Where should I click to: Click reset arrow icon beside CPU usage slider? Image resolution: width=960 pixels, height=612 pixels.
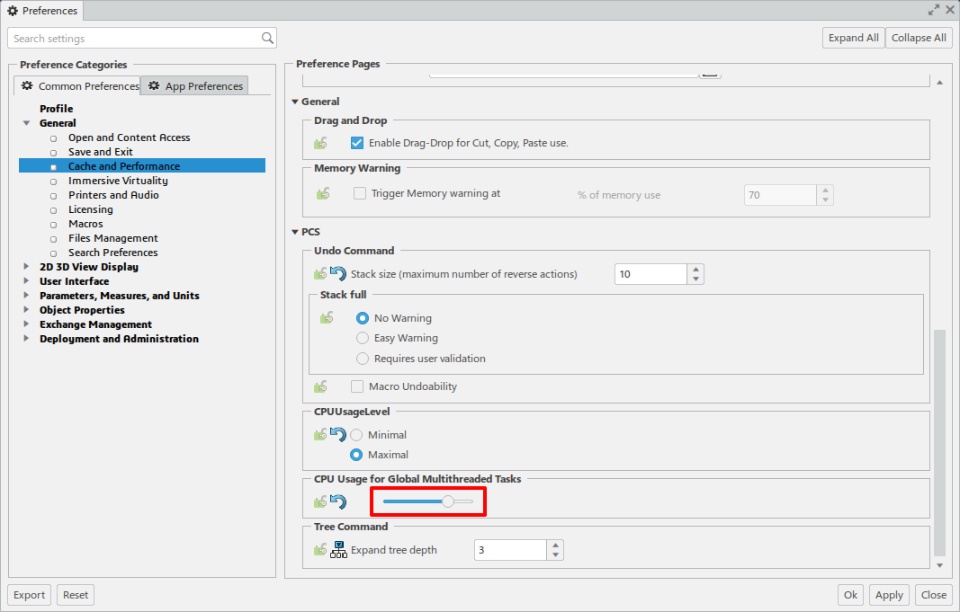[x=338, y=502]
